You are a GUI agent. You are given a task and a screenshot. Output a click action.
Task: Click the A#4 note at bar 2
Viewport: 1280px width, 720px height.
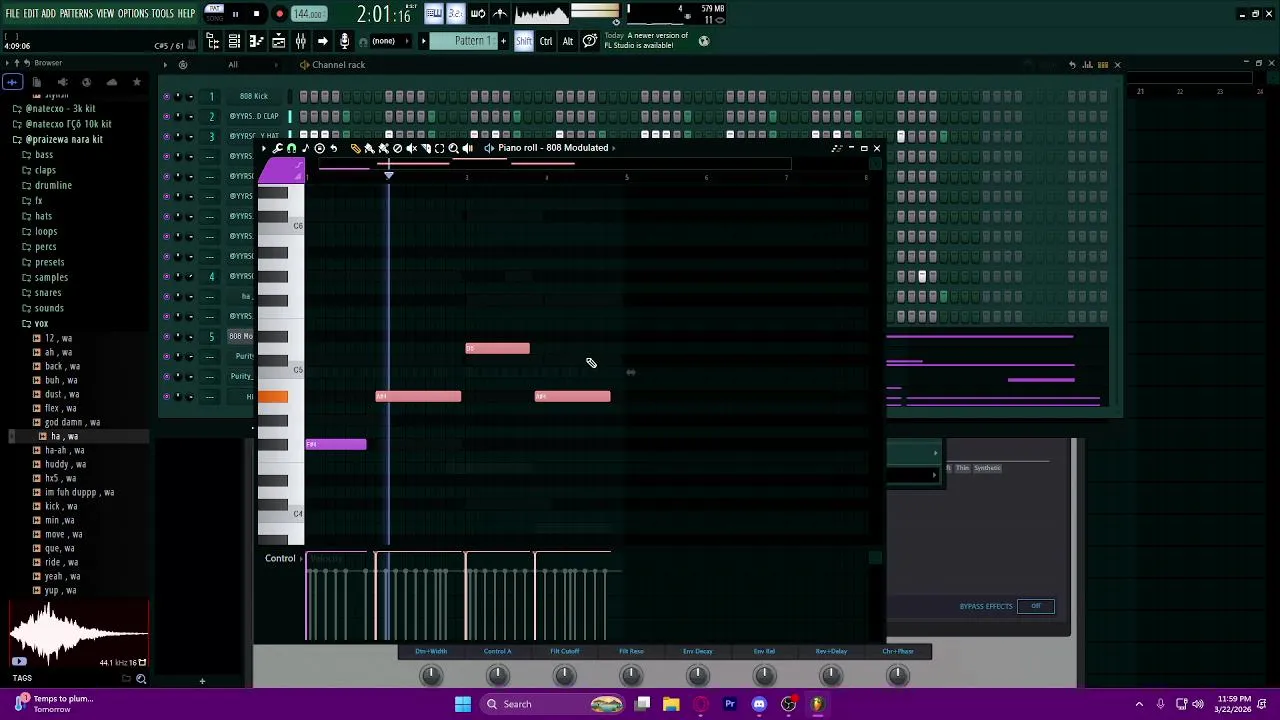(x=418, y=397)
